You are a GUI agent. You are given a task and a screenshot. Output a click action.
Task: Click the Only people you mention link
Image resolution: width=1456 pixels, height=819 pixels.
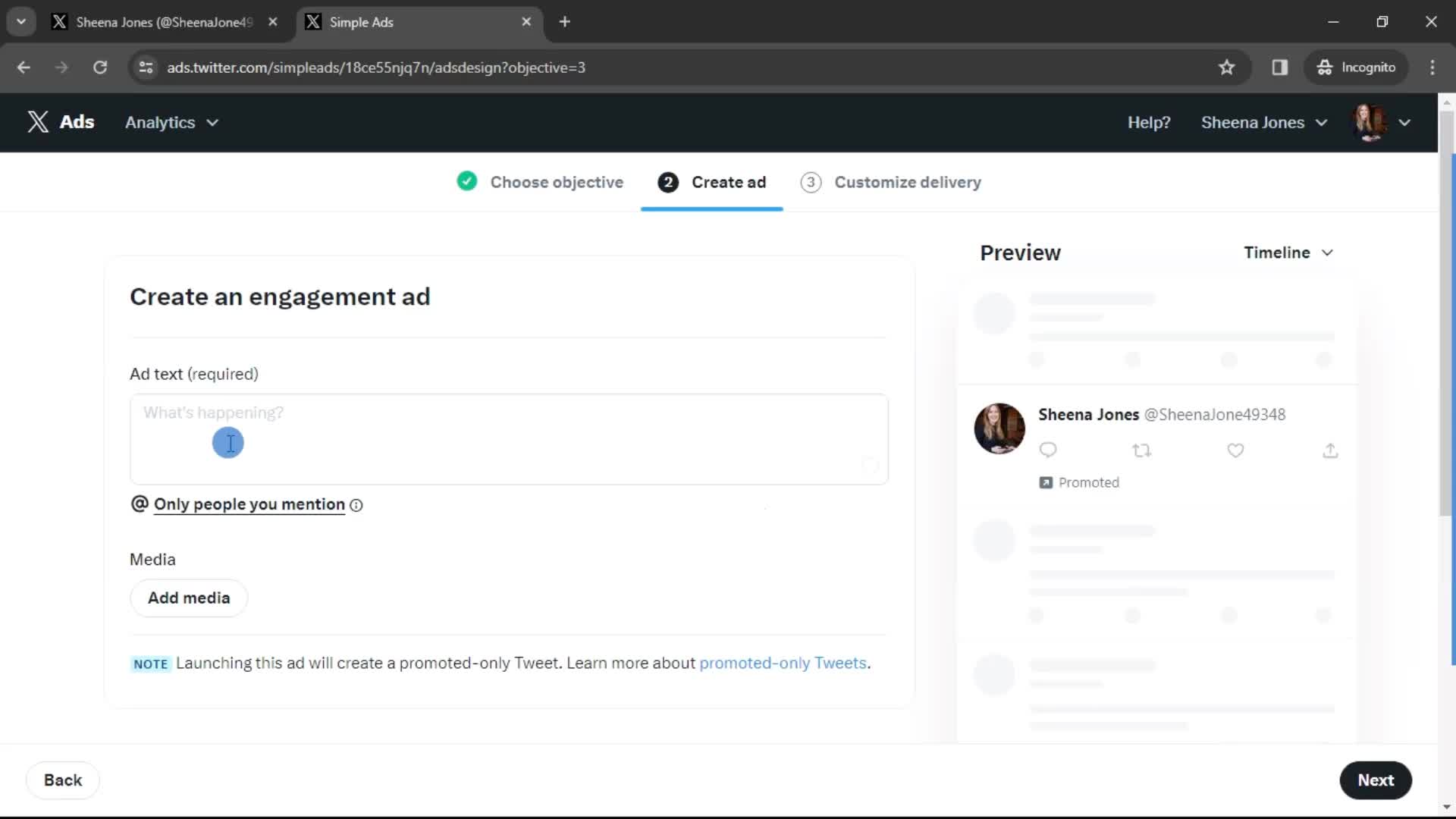pos(249,504)
